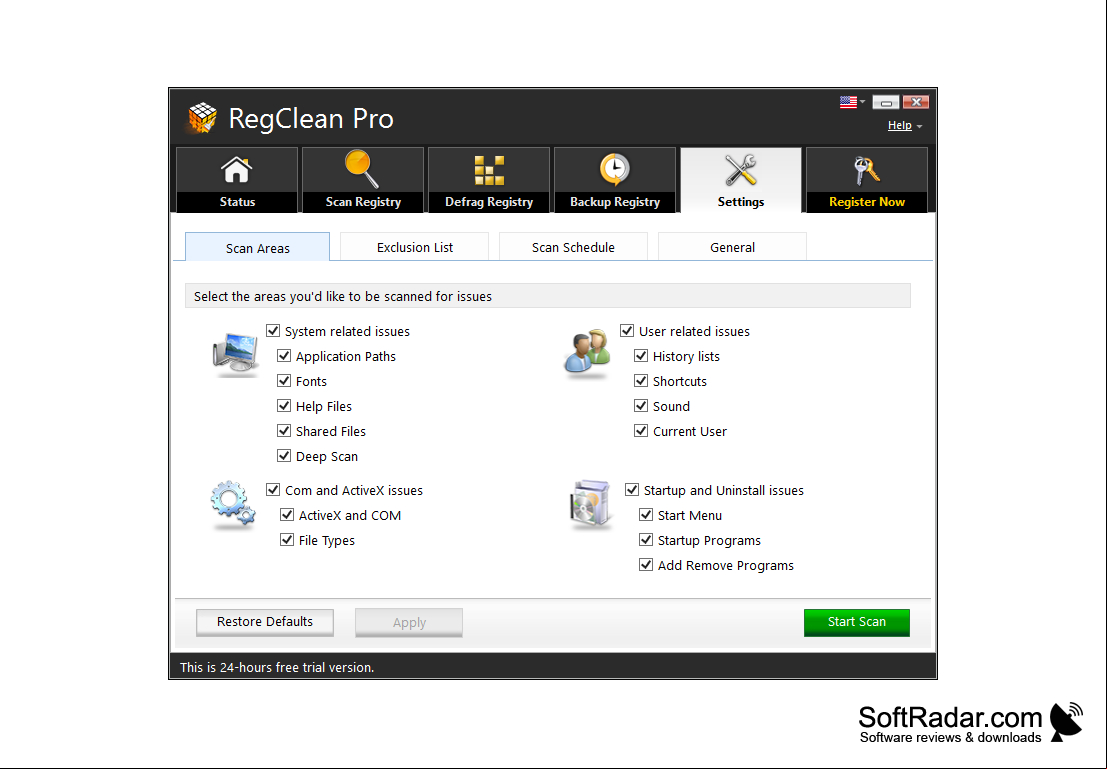
Task: Click the Backup Registry clock icon
Action: (x=615, y=169)
